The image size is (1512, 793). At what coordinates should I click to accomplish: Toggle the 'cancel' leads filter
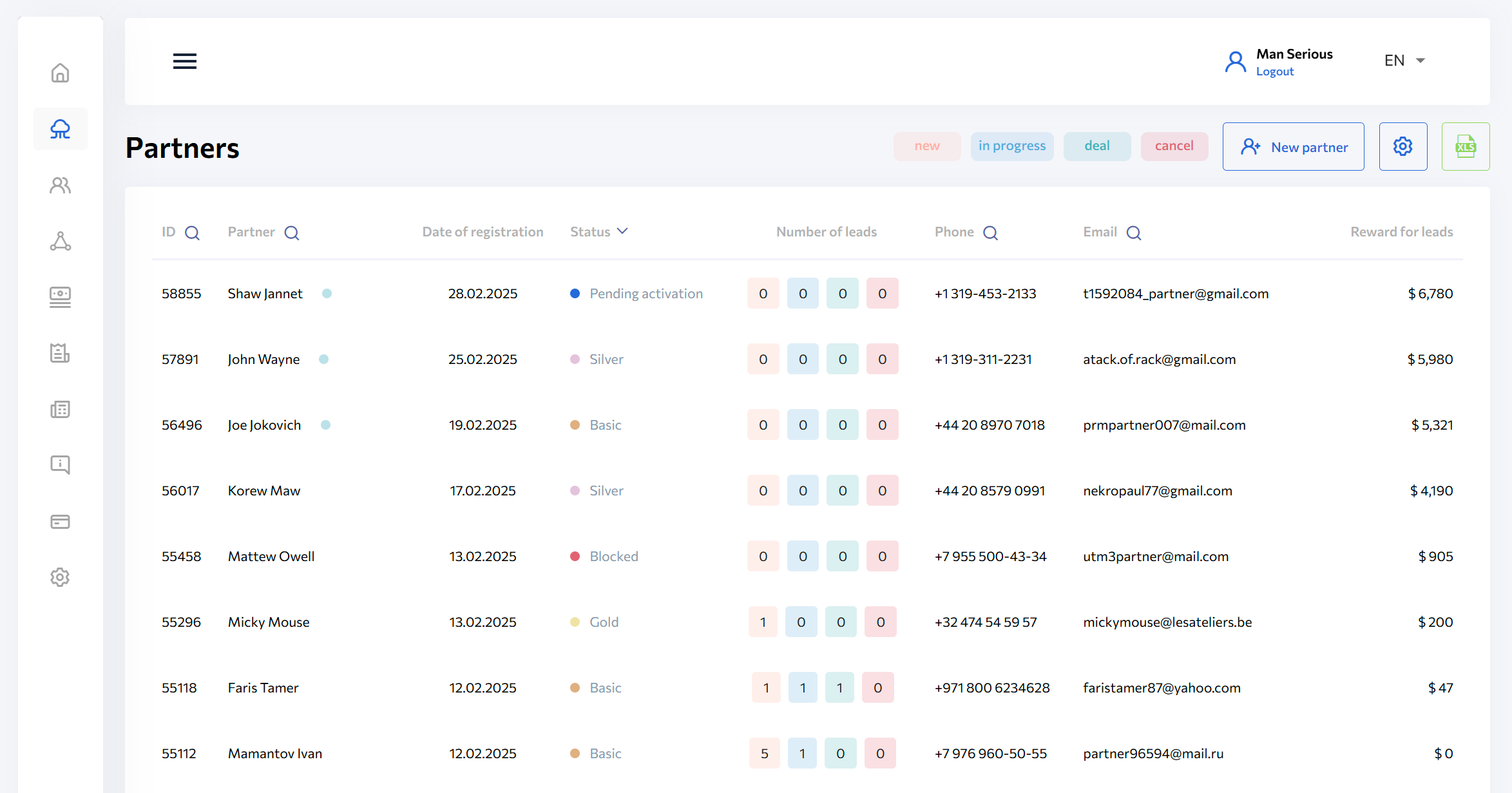click(x=1174, y=146)
